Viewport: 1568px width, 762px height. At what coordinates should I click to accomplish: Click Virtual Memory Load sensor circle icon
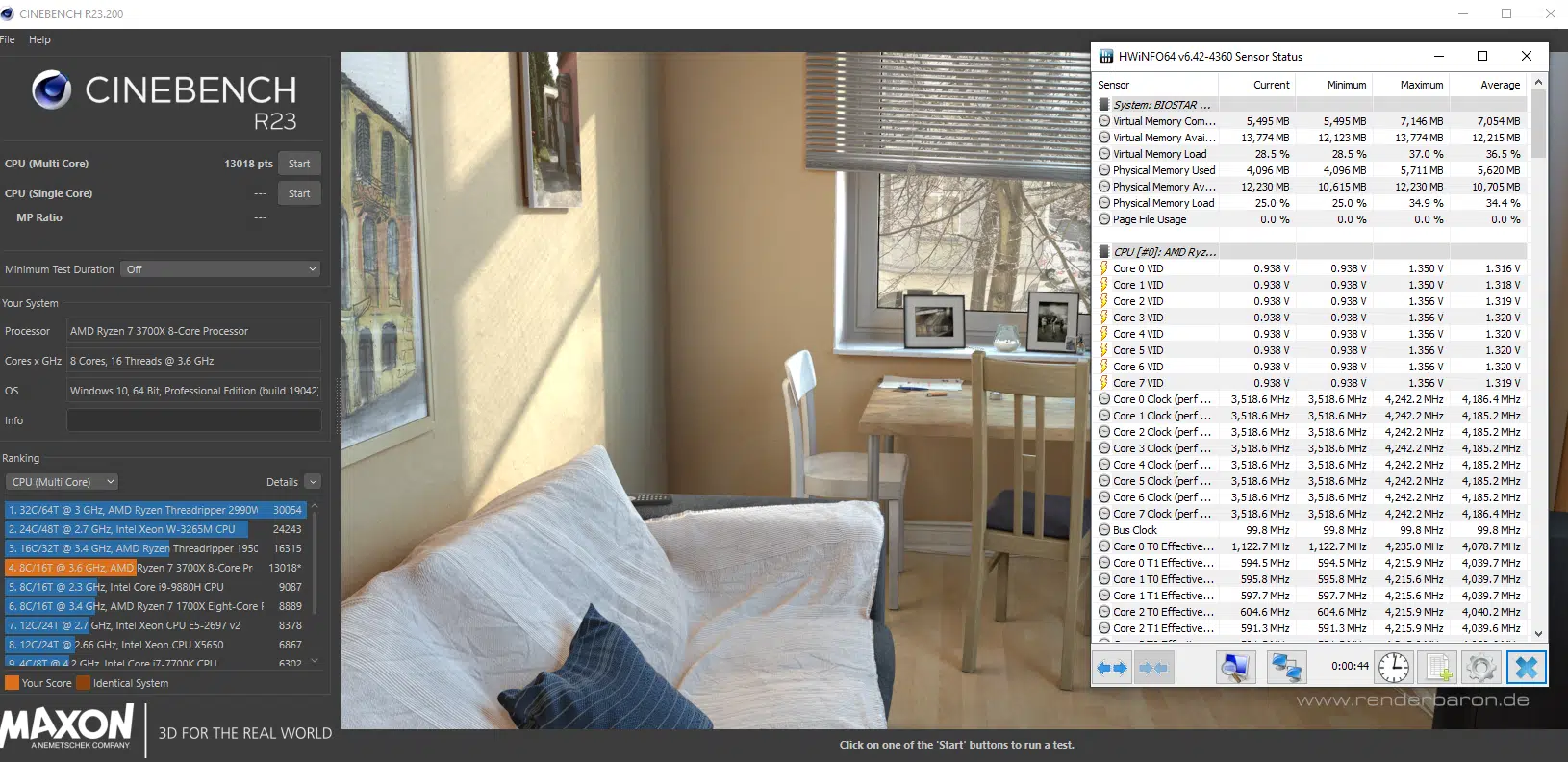1104,154
